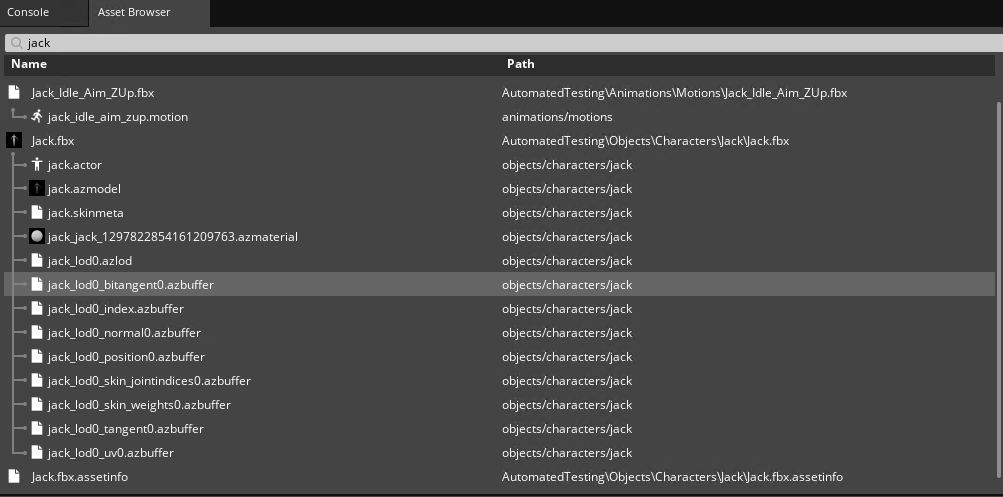Select jack.azmodel entry
Viewport: 1003px width, 497px height.
84,189
